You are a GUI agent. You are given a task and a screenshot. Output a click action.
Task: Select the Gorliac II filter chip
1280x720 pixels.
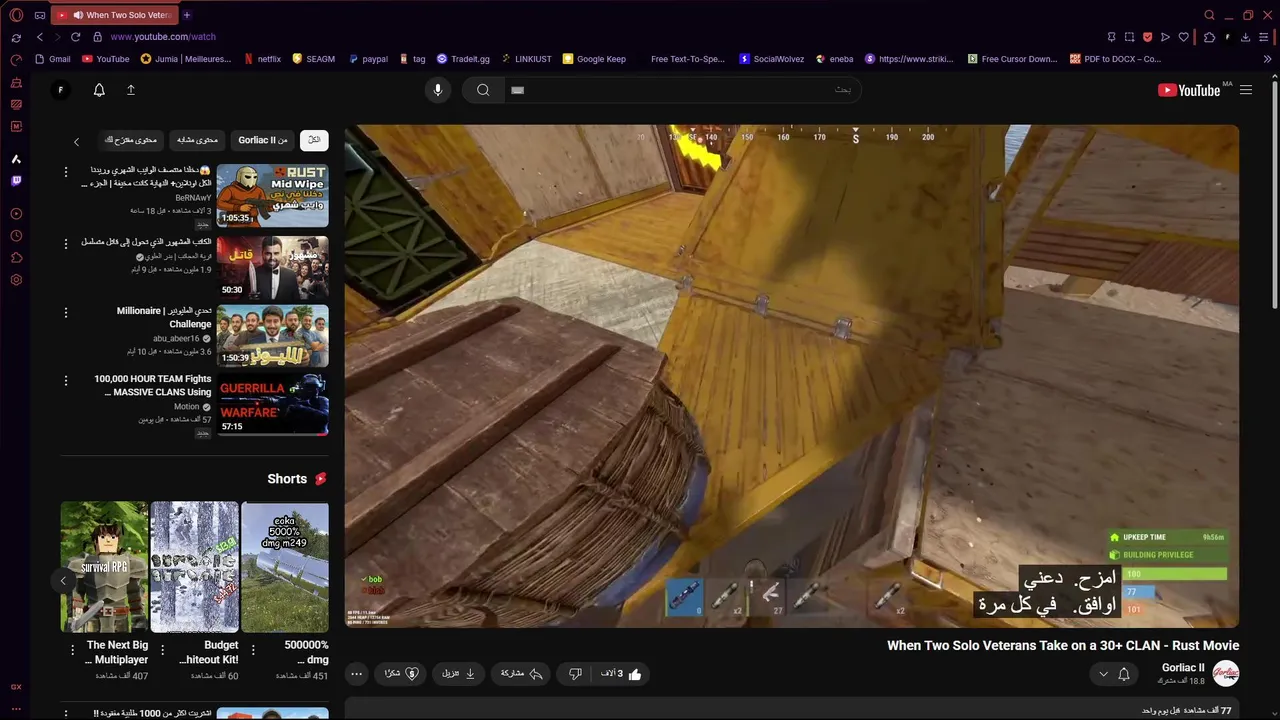coord(263,140)
